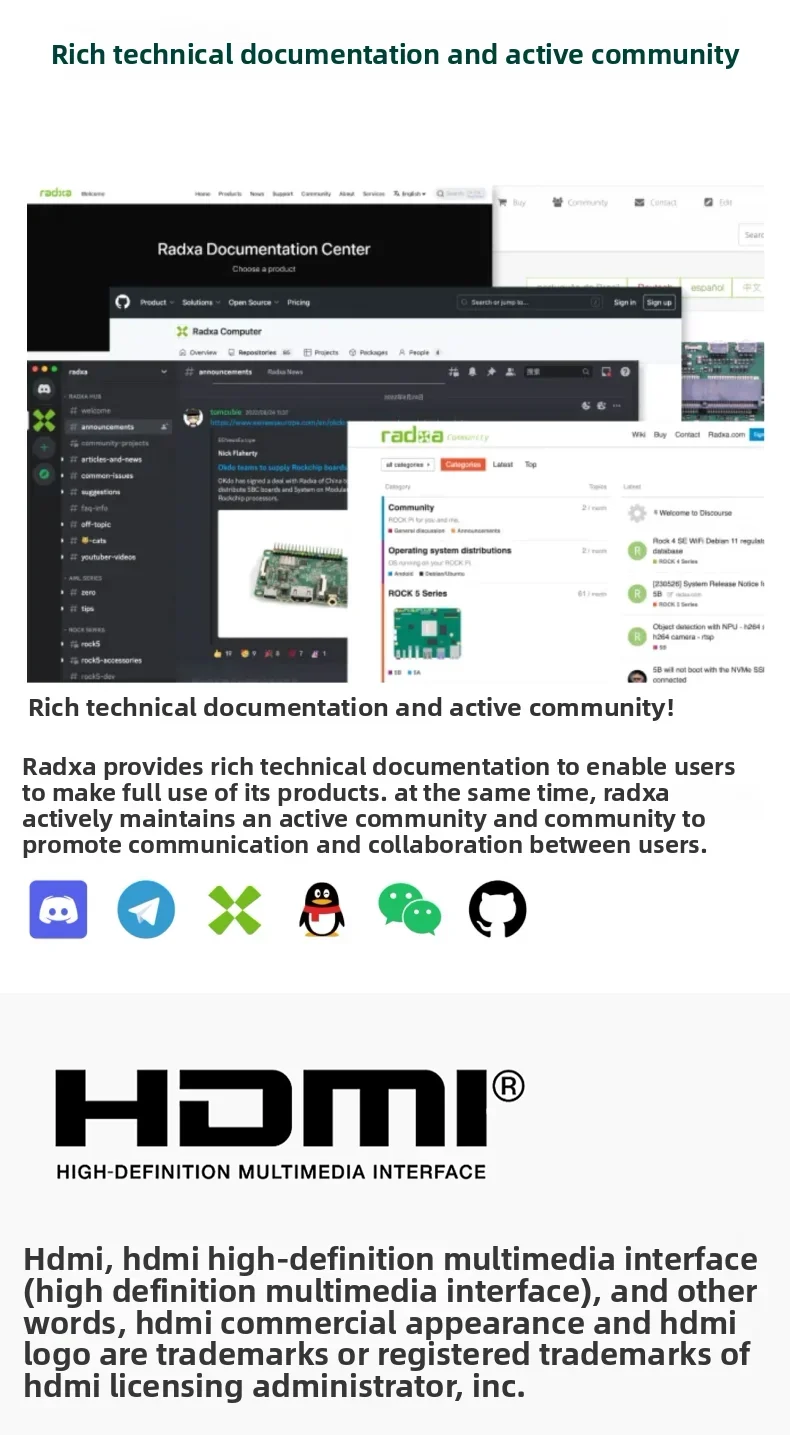Click the Explore servers compass icon in Discord

tap(44, 474)
